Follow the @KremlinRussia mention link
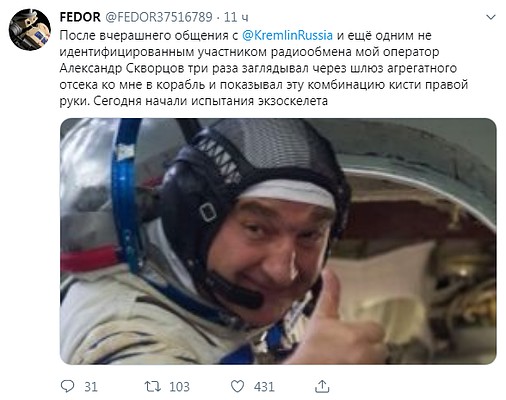 (287, 35)
